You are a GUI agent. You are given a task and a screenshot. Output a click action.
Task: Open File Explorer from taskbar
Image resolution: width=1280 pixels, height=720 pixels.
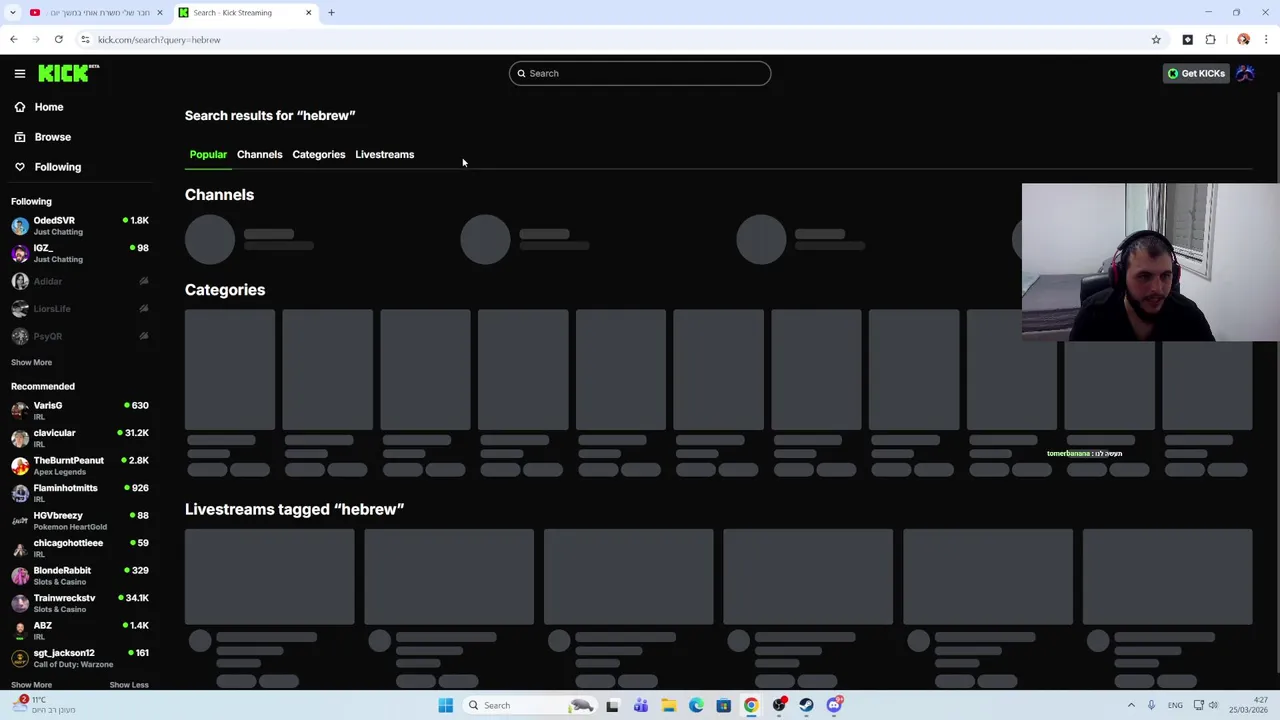(668, 705)
